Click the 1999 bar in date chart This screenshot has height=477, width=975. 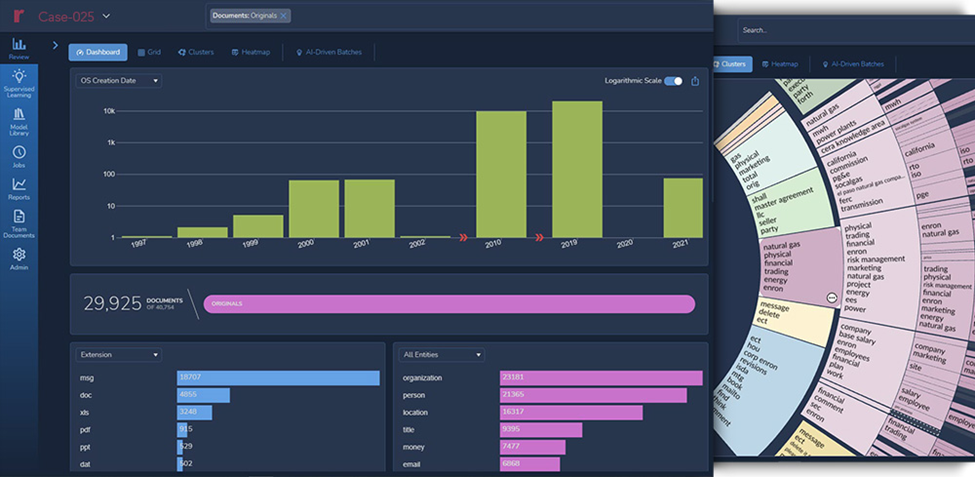click(x=258, y=226)
